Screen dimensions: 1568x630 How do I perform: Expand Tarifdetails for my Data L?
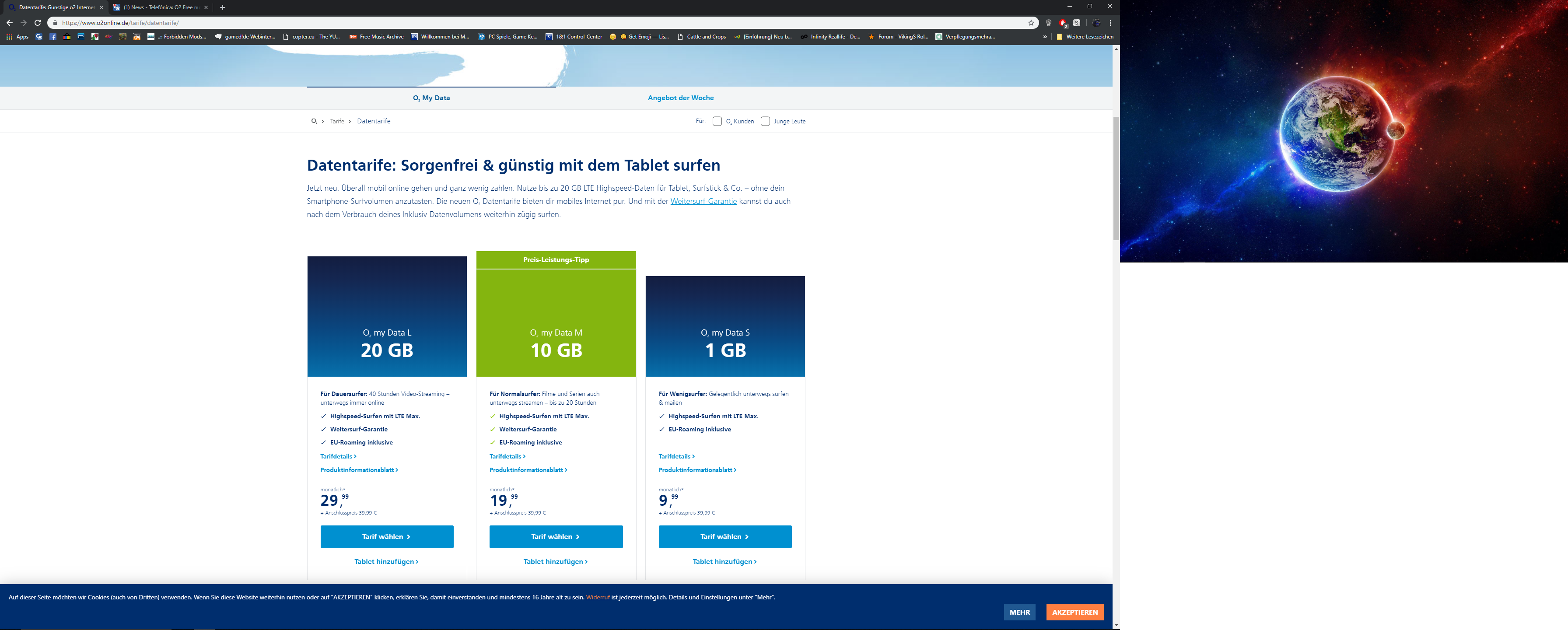[338, 456]
